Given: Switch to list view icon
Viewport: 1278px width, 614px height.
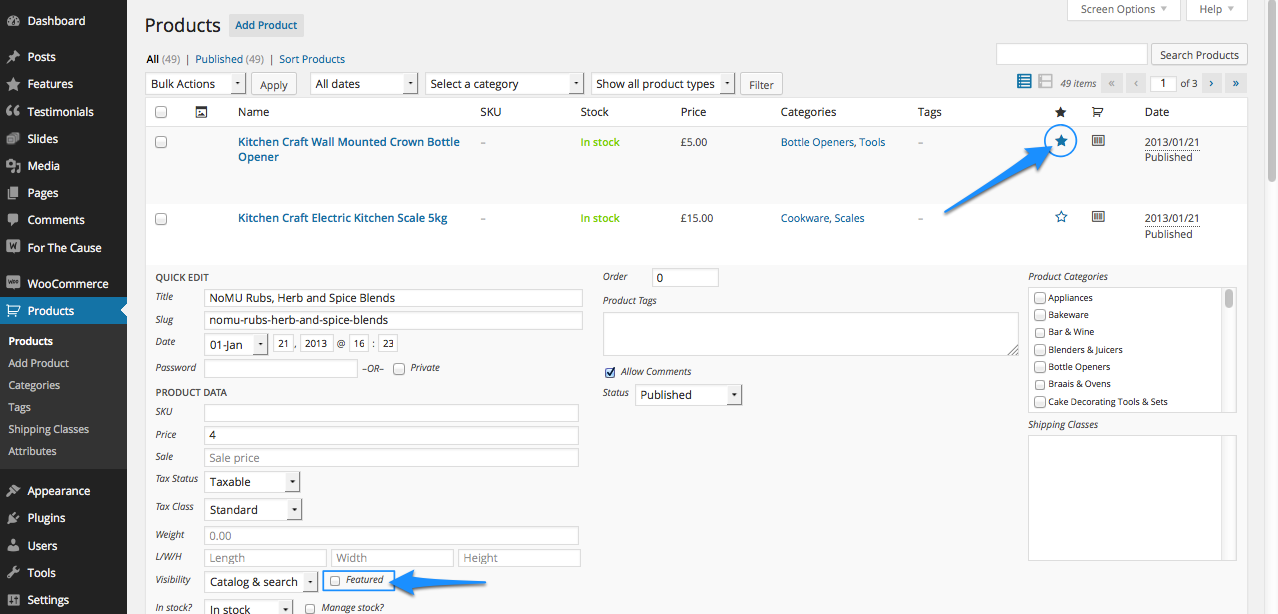Looking at the screenshot, I should pos(1024,82).
